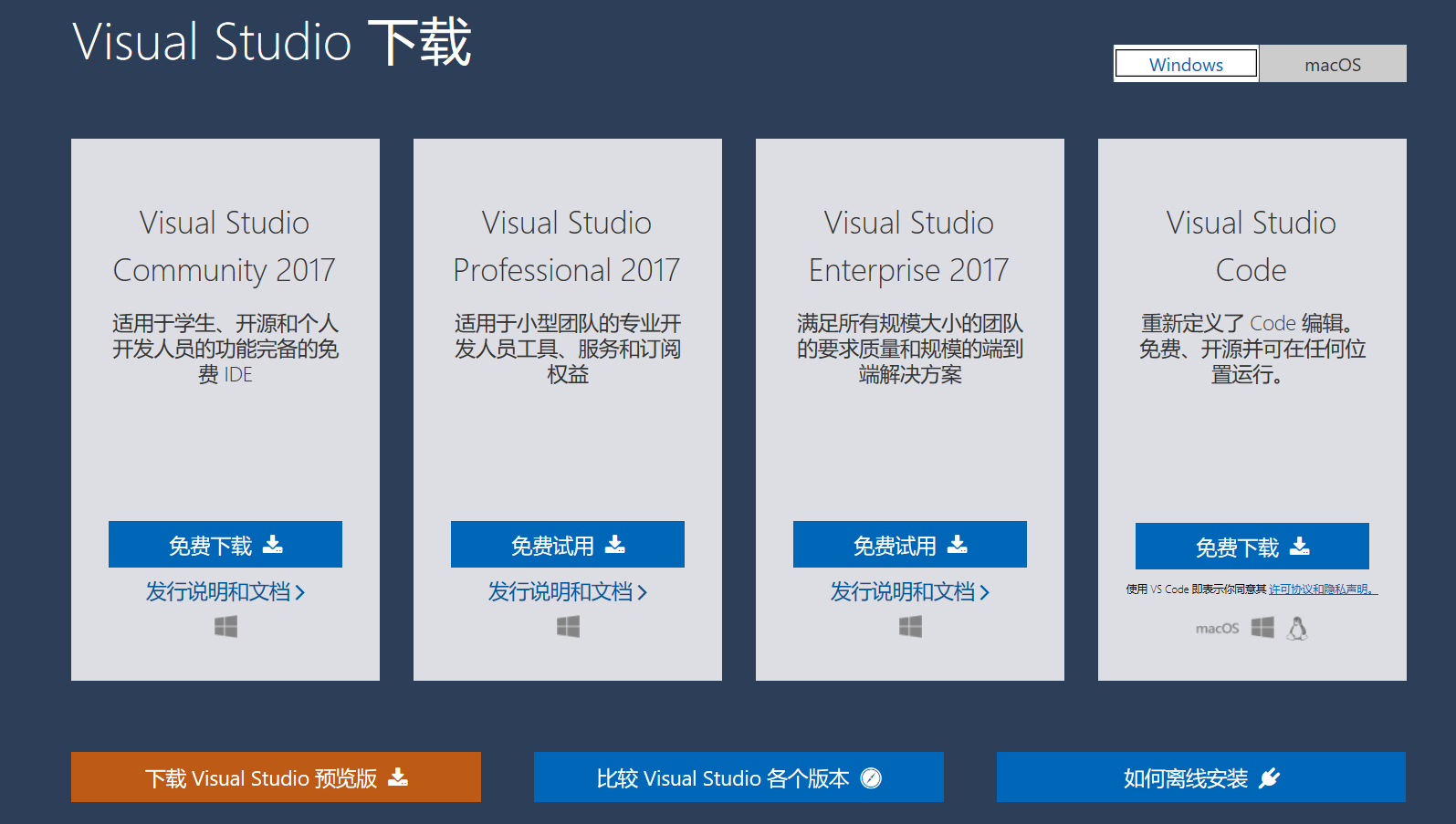1456x824 pixels.
Task: Start the Enterprise 2017 free trial
Action: coord(910,545)
